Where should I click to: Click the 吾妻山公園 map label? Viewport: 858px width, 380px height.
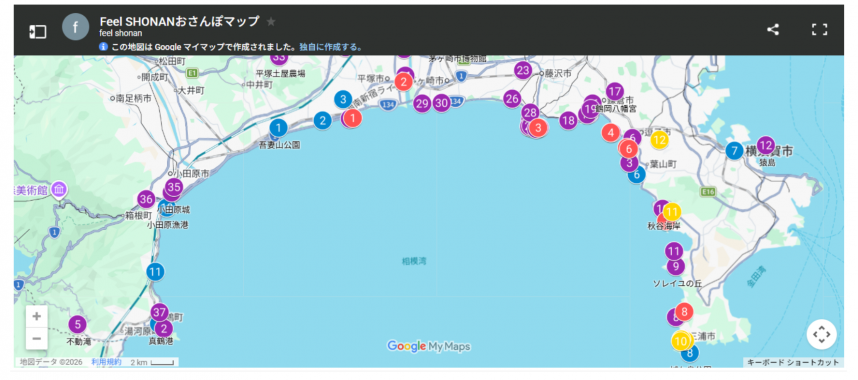coord(279,145)
